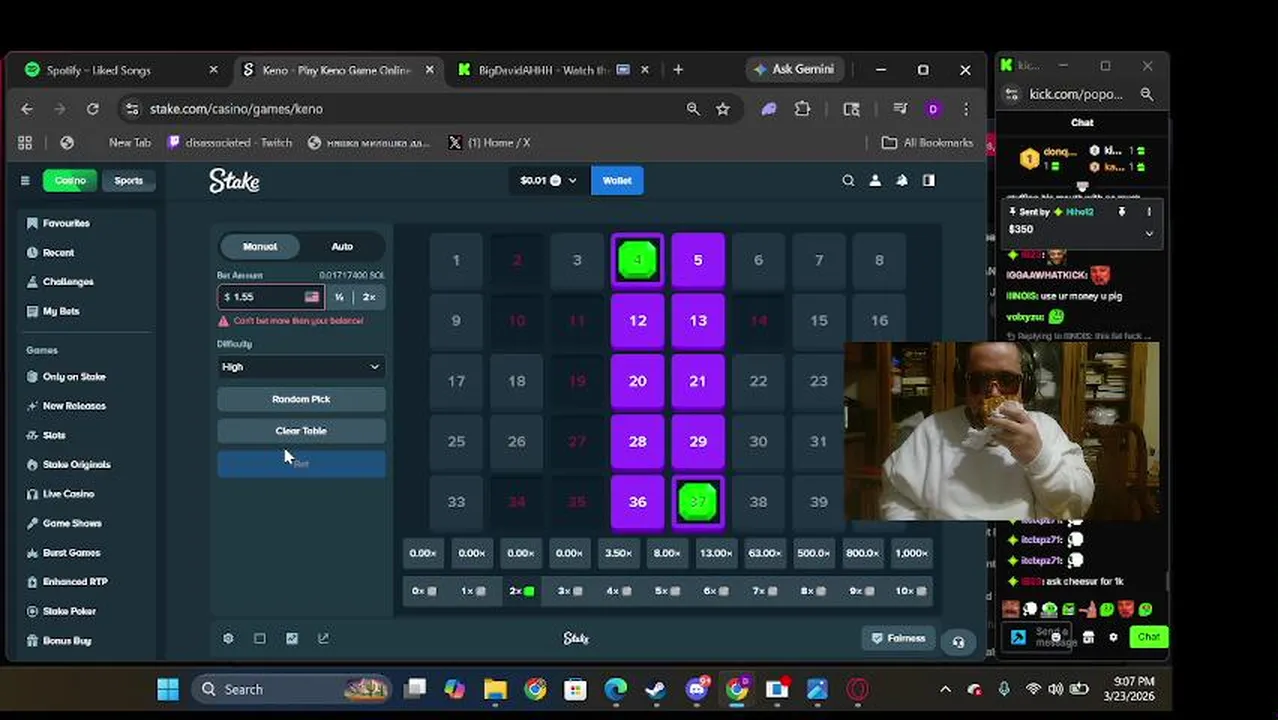
Task: Click the Wallet button
Action: click(617, 181)
